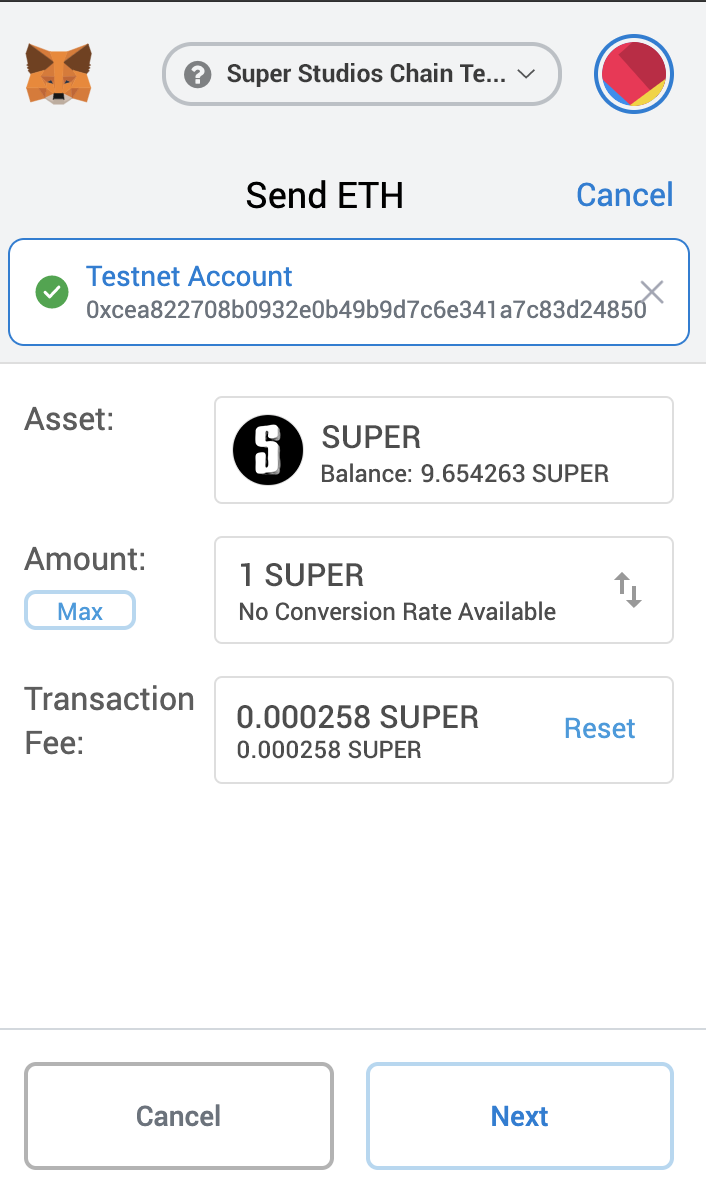The height and width of the screenshot is (1200, 706).
Task: Click the network selector chevron arrow
Action: pyautogui.click(x=527, y=74)
